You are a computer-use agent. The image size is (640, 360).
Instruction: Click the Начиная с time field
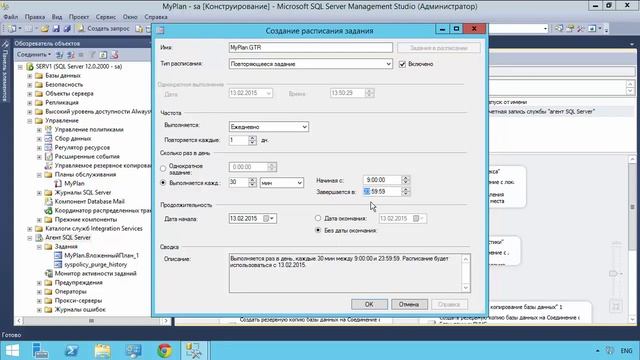click(382, 180)
